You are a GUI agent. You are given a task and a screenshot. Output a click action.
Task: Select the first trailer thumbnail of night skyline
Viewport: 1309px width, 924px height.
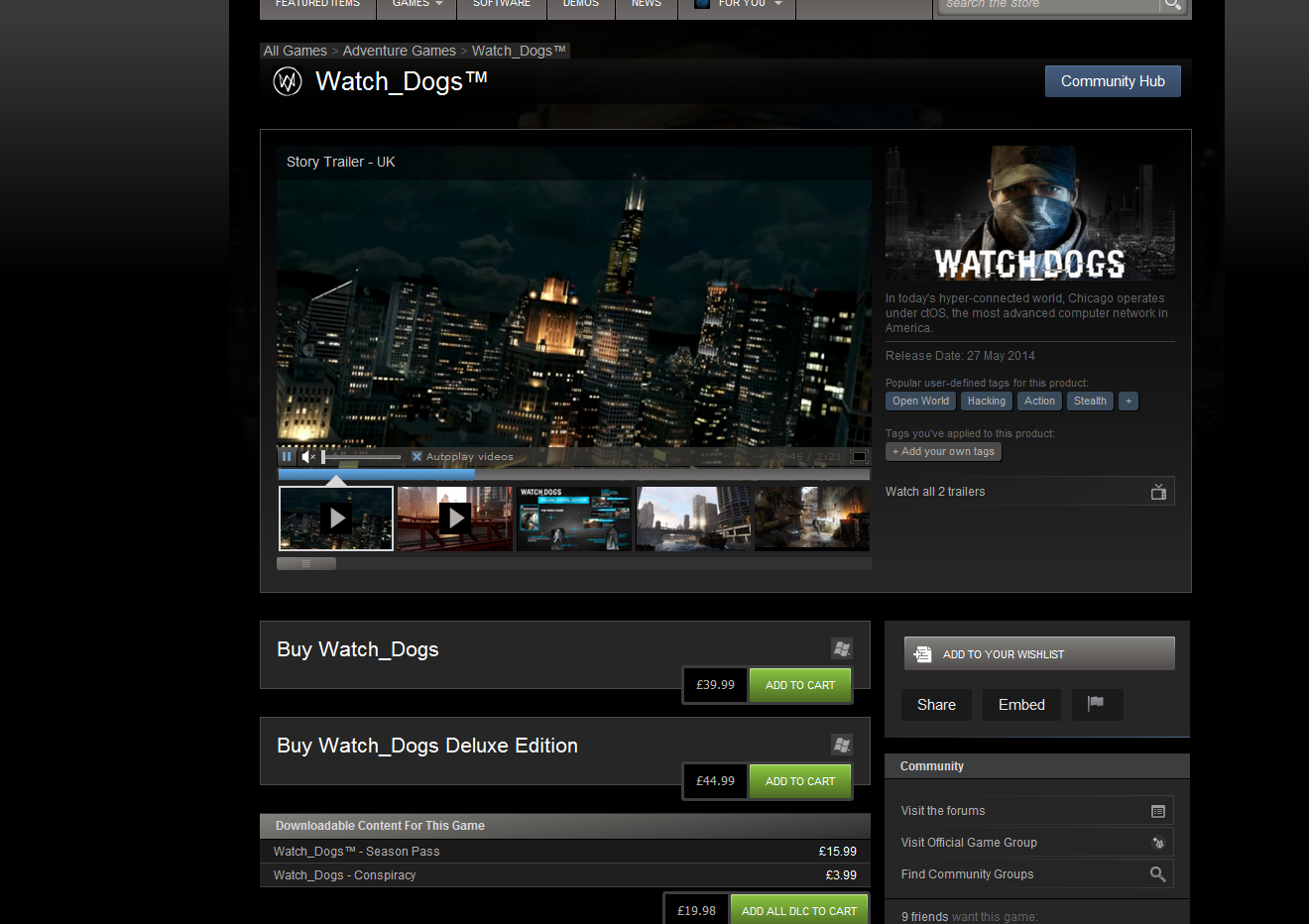(x=336, y=519)
